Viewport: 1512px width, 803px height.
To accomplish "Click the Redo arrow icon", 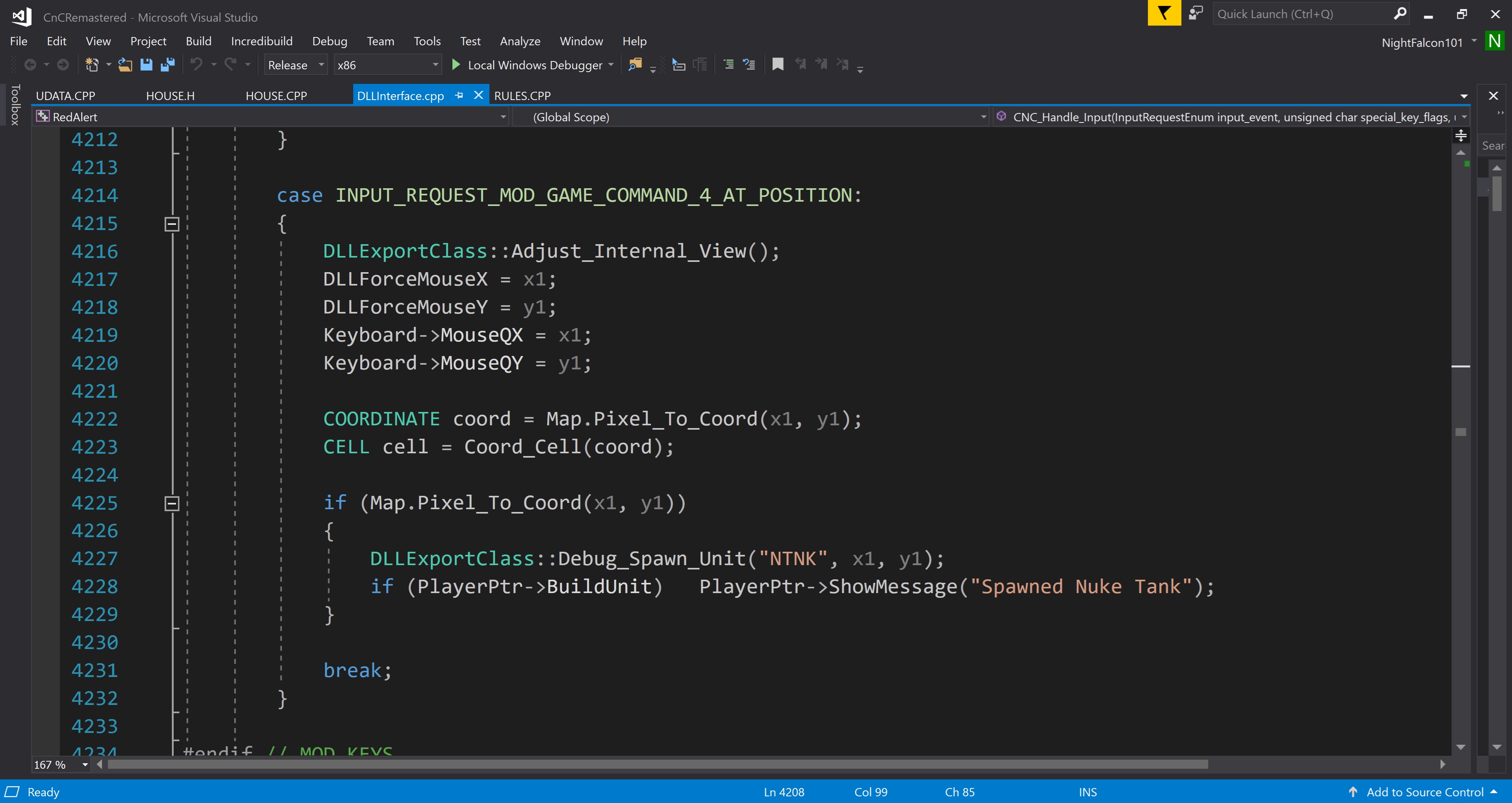I will click(231, 64).
